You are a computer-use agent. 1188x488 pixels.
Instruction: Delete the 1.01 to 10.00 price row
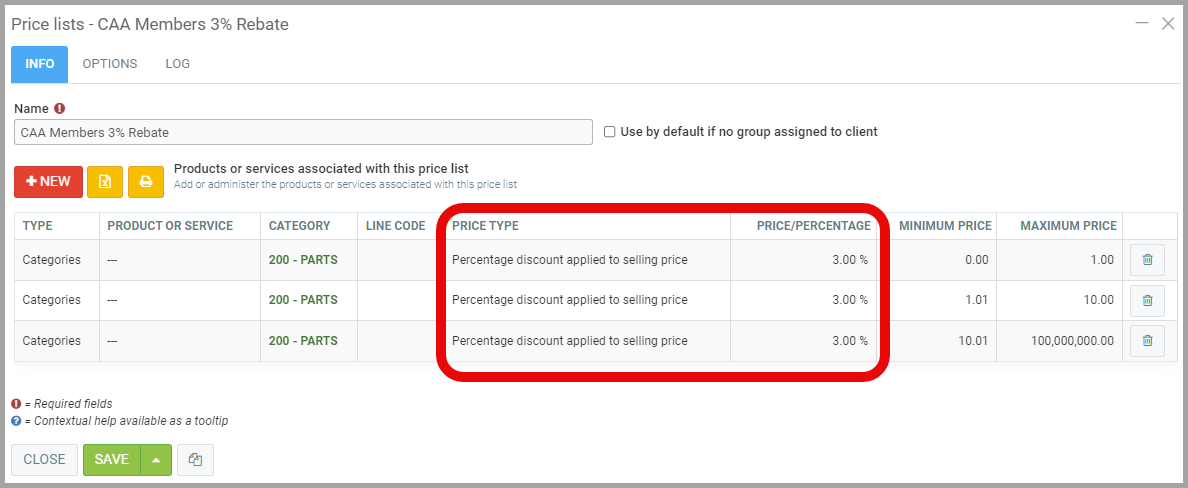[x=1147, y=300]
